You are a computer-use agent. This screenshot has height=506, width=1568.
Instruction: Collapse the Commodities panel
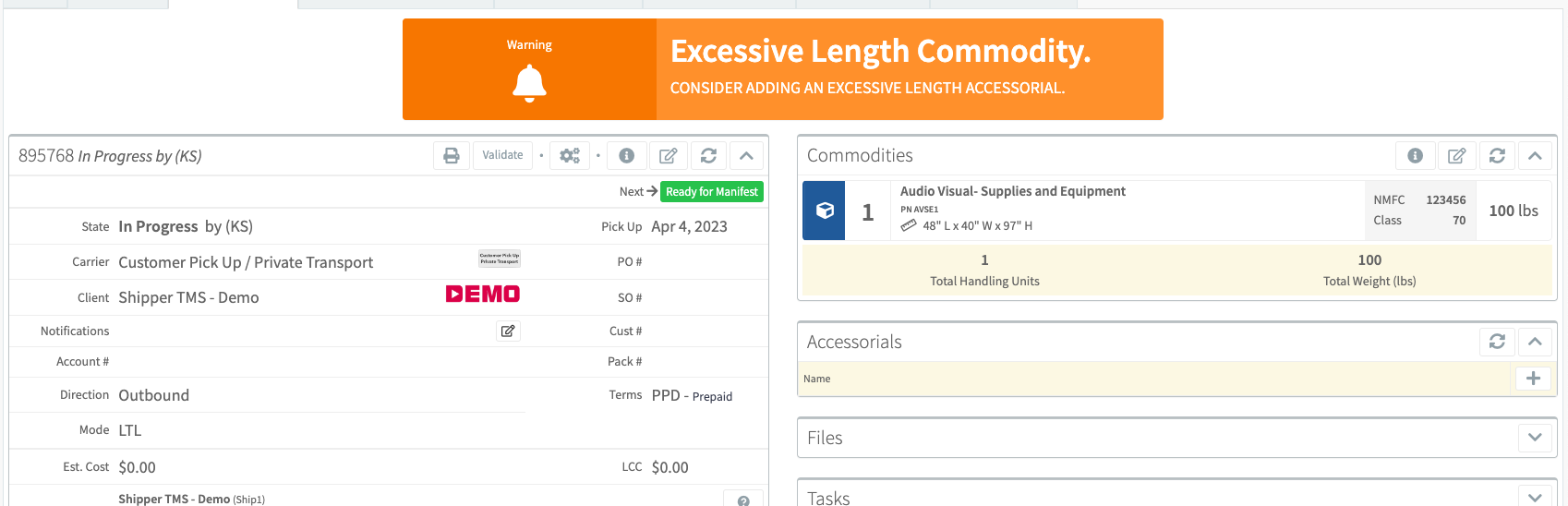click(x=1535, y=155)
